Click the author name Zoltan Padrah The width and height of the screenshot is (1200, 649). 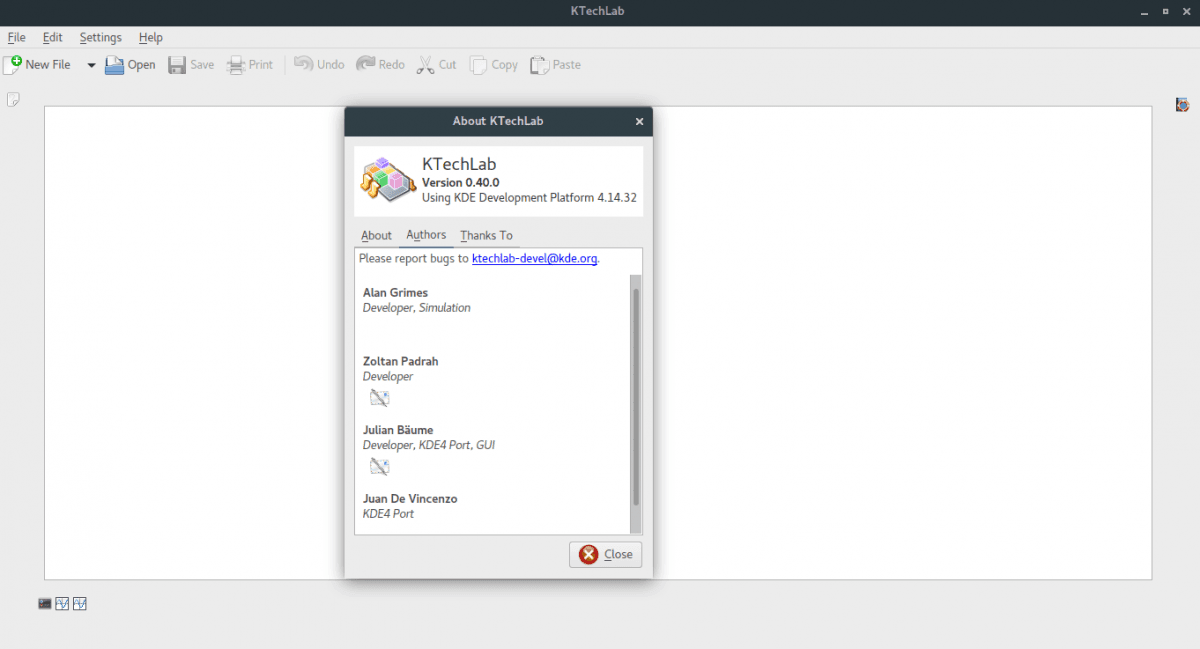[x=400, y=361]
